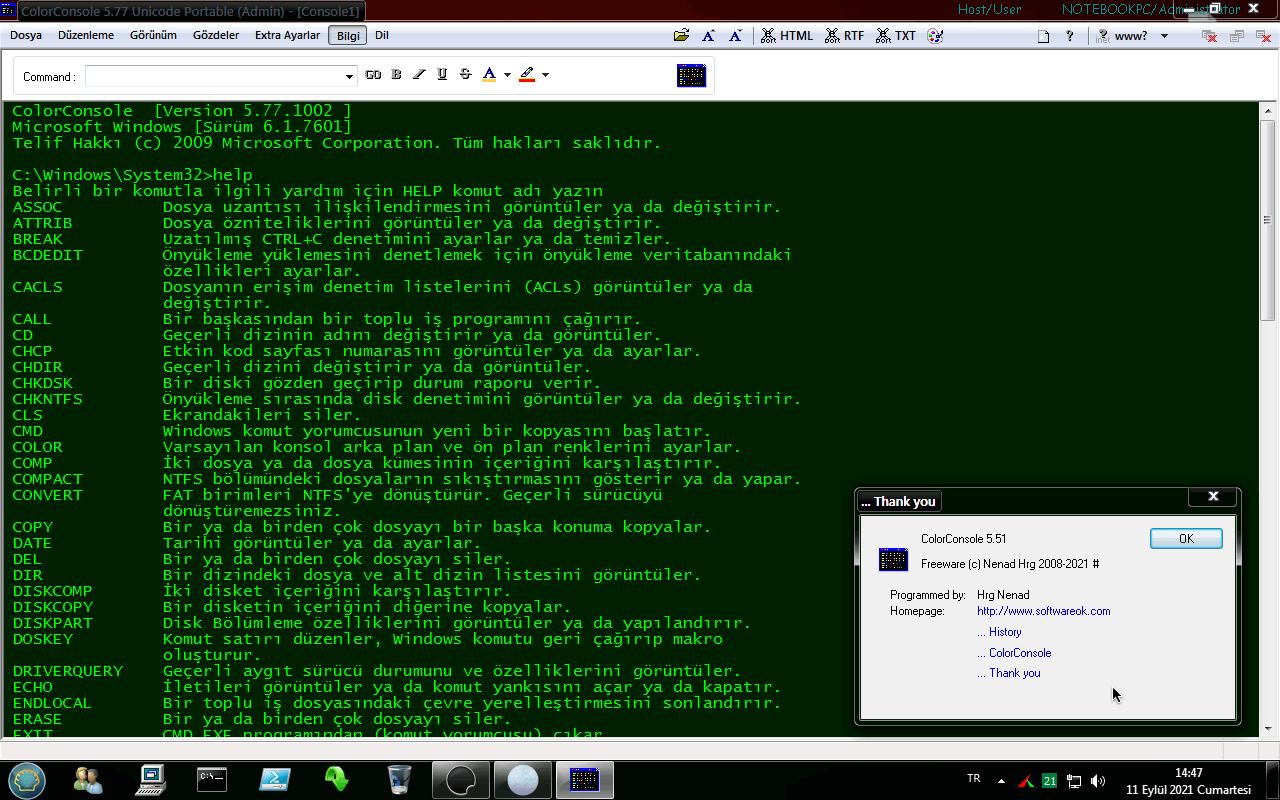Screen dimensions: 1280x800
Task: Open the Bilgi menu
Action: click(348, 35)
